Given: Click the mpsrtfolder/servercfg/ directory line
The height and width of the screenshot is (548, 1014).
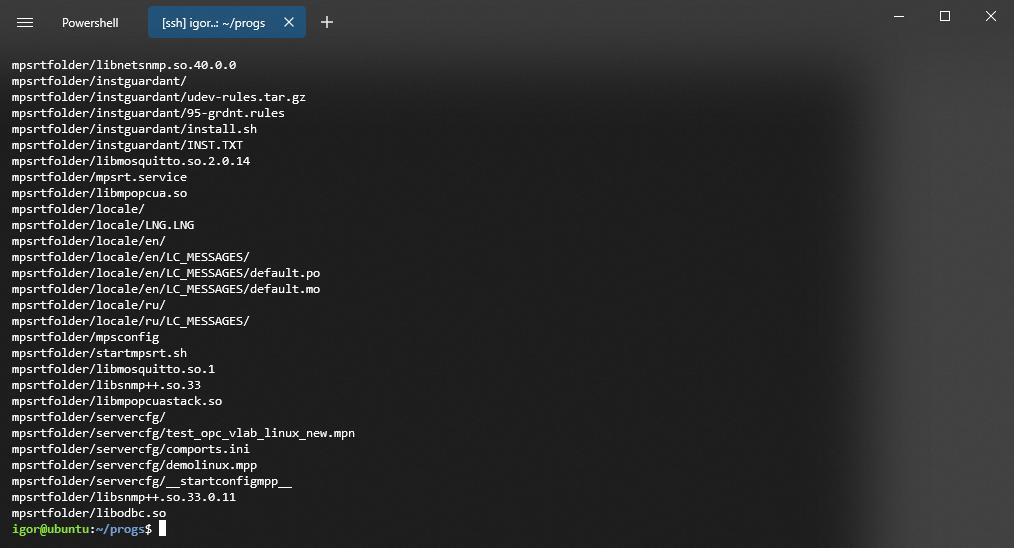Looking at the screenshot, I should point(89,417).
